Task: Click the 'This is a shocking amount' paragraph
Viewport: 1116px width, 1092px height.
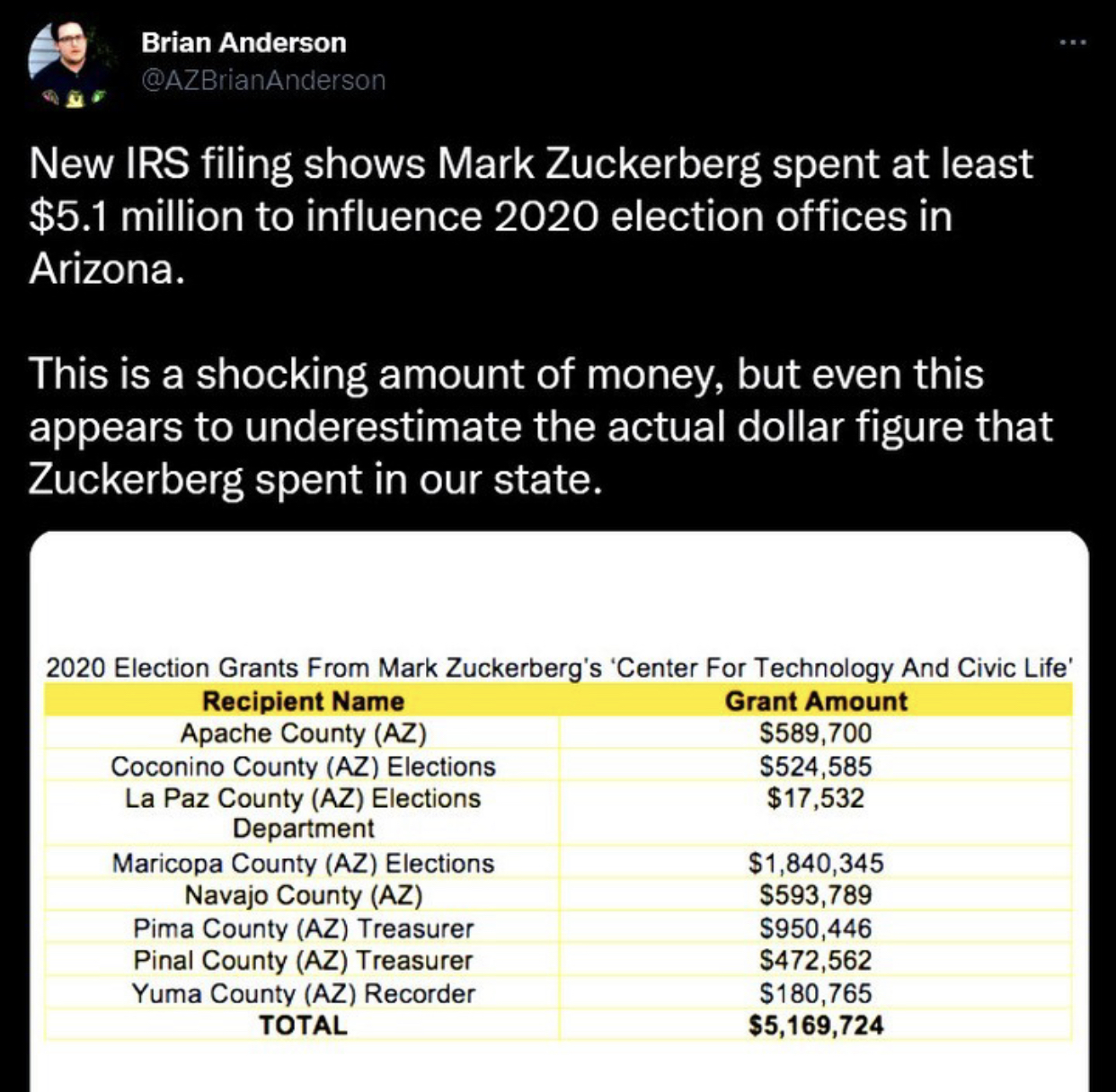Action: 539,426
